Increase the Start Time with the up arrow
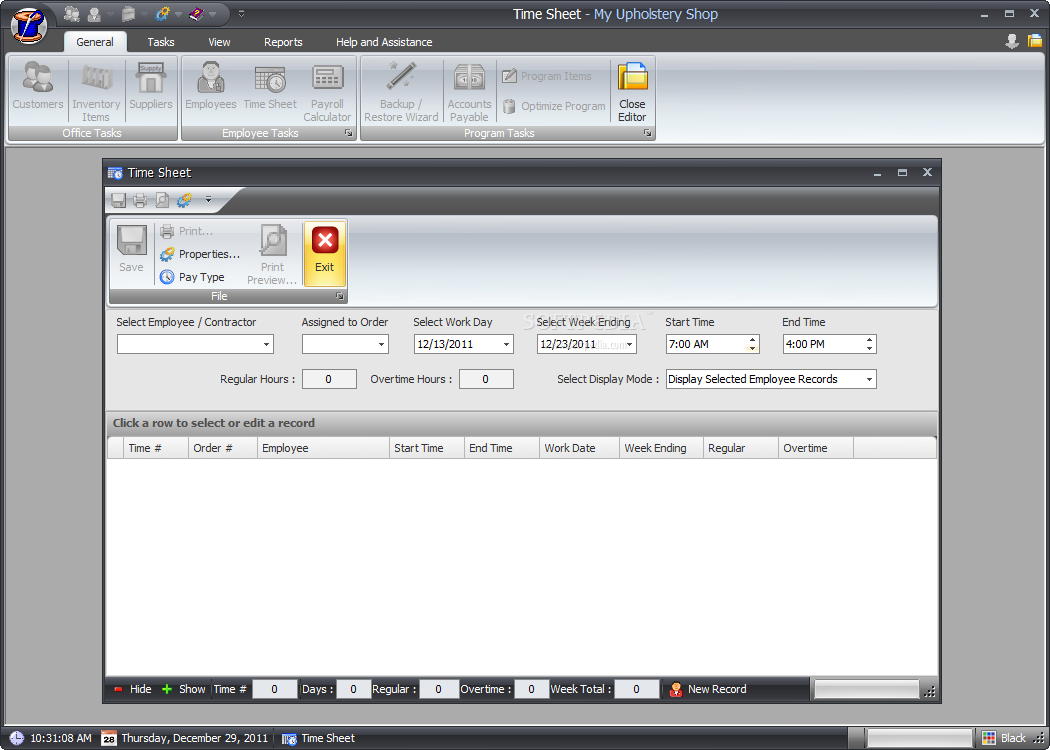Screen dimensions: 1050x750 point(753,340)
